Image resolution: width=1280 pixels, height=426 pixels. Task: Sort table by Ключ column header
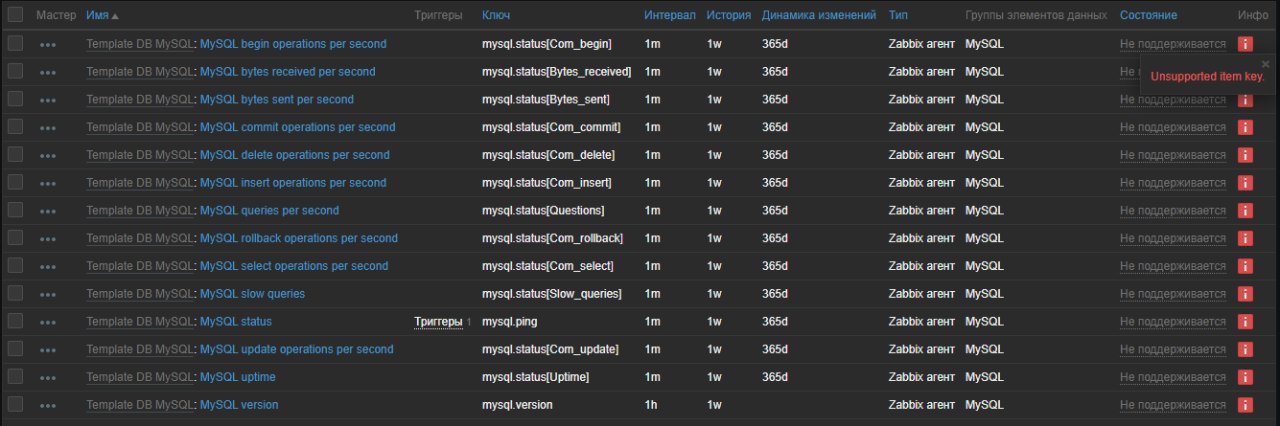[x=496, y=16]
